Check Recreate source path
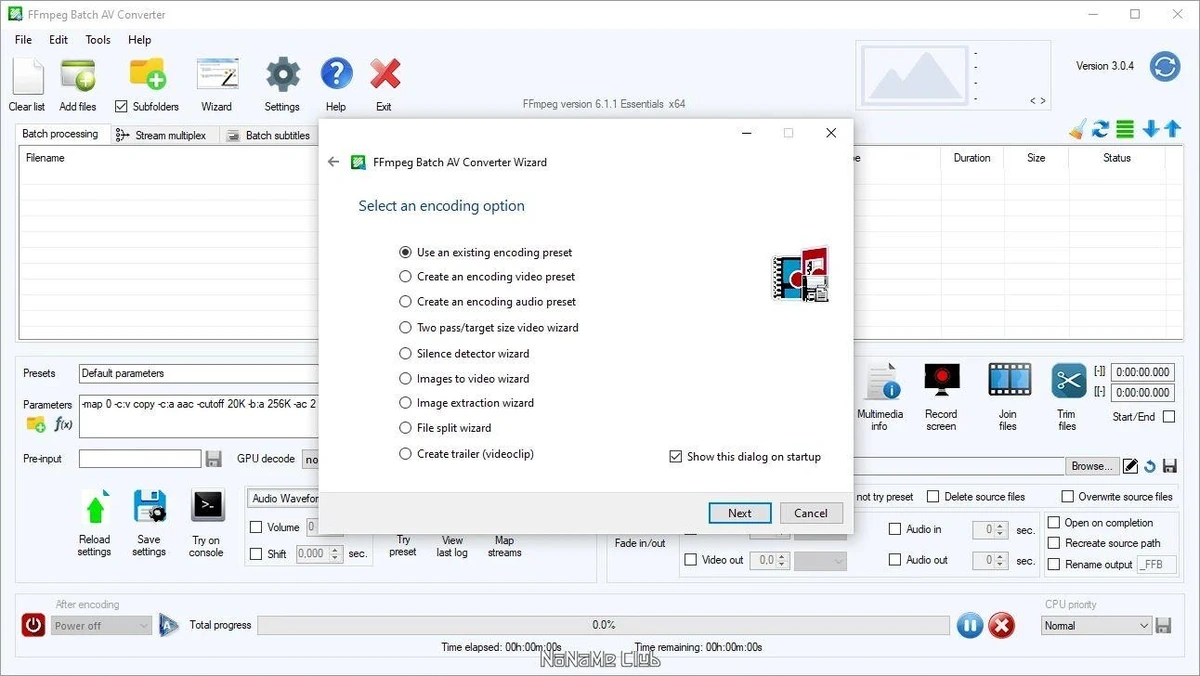 click(x=1053, y=543)
